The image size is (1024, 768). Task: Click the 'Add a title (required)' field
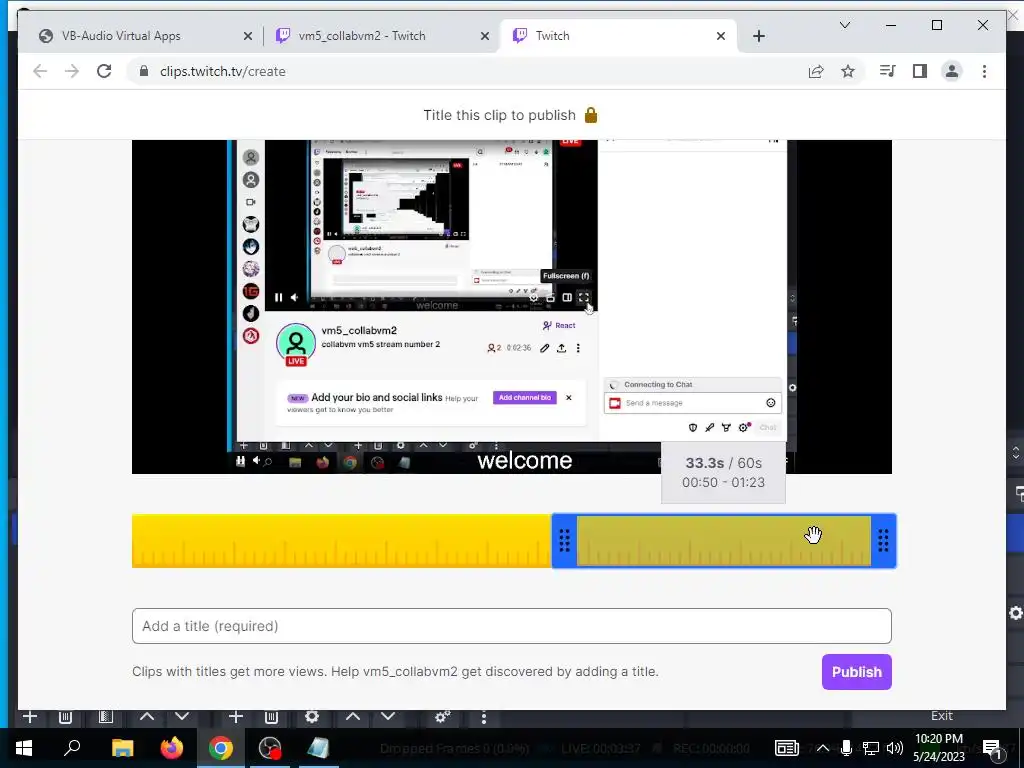[x=511, y=626]
